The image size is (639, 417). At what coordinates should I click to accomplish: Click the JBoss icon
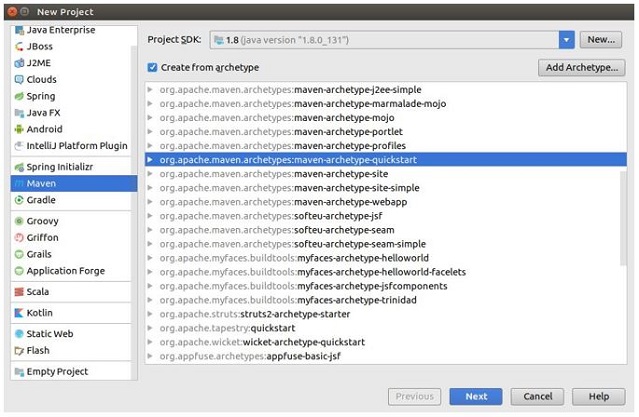click(19, 46)
